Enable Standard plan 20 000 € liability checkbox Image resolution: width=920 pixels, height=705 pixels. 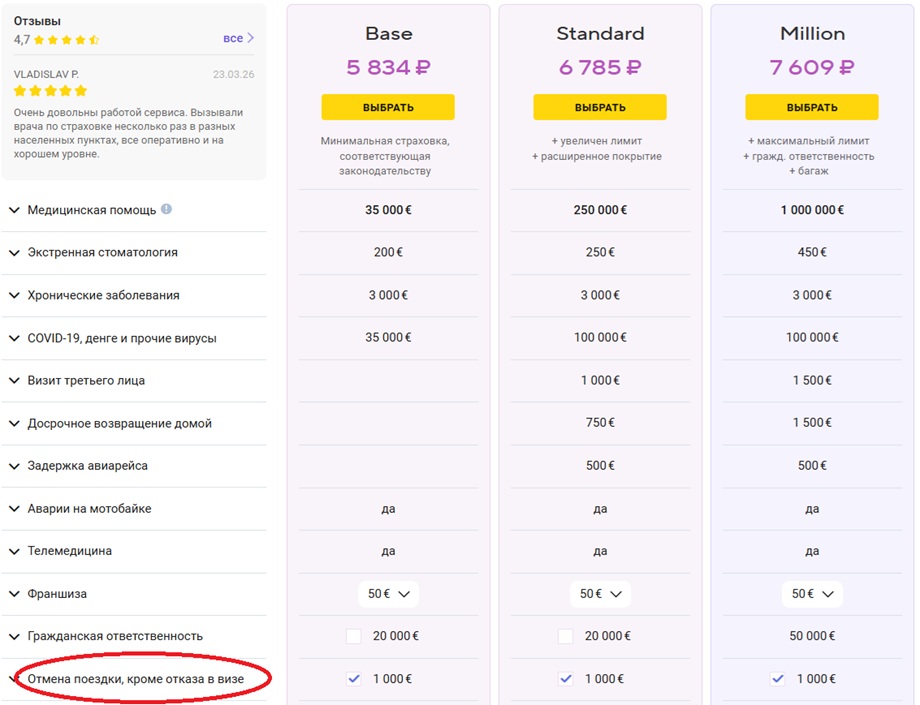point(566,636)
